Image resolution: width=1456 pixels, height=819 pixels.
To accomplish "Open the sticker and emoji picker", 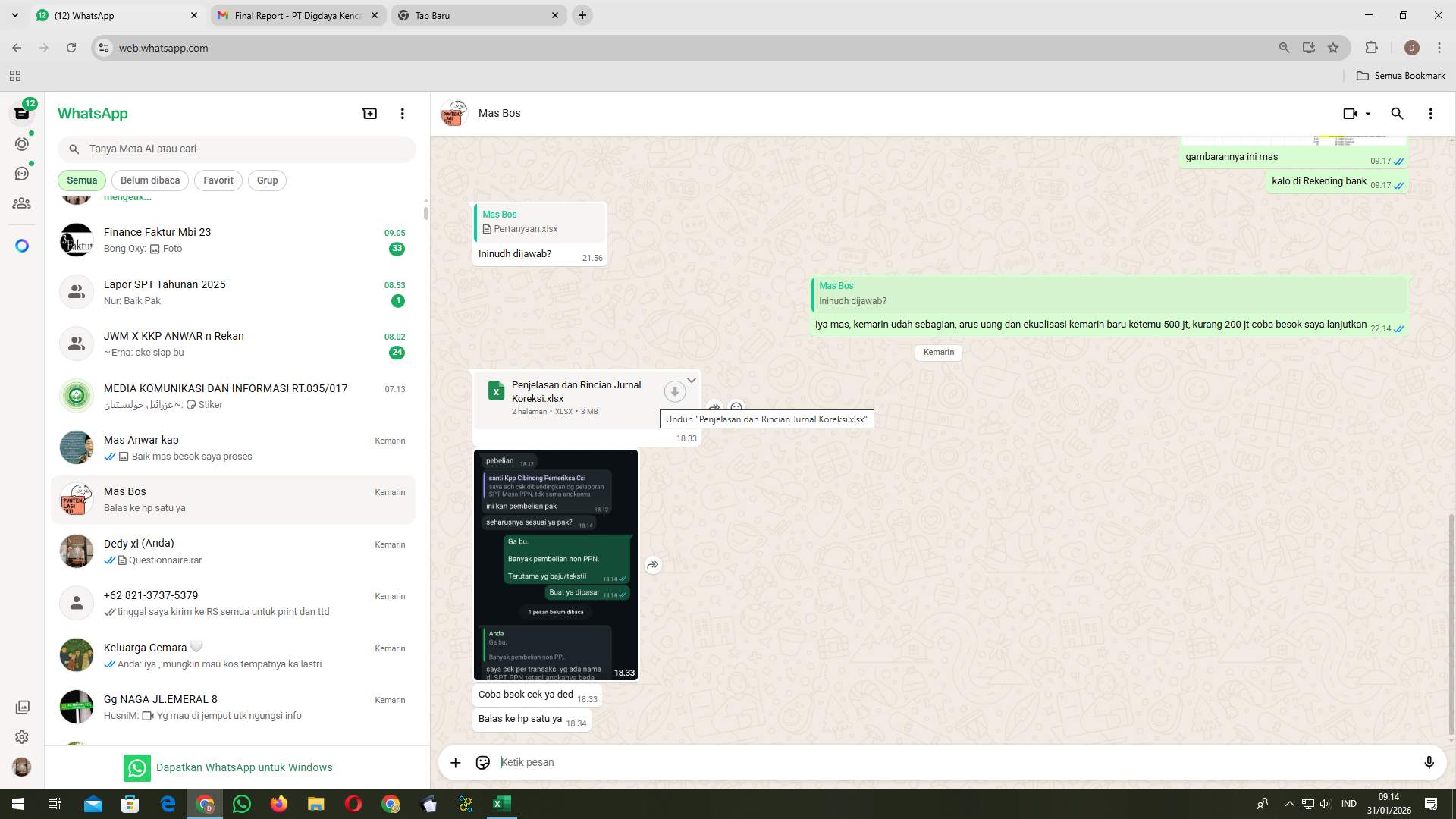I will click(482, 762).
